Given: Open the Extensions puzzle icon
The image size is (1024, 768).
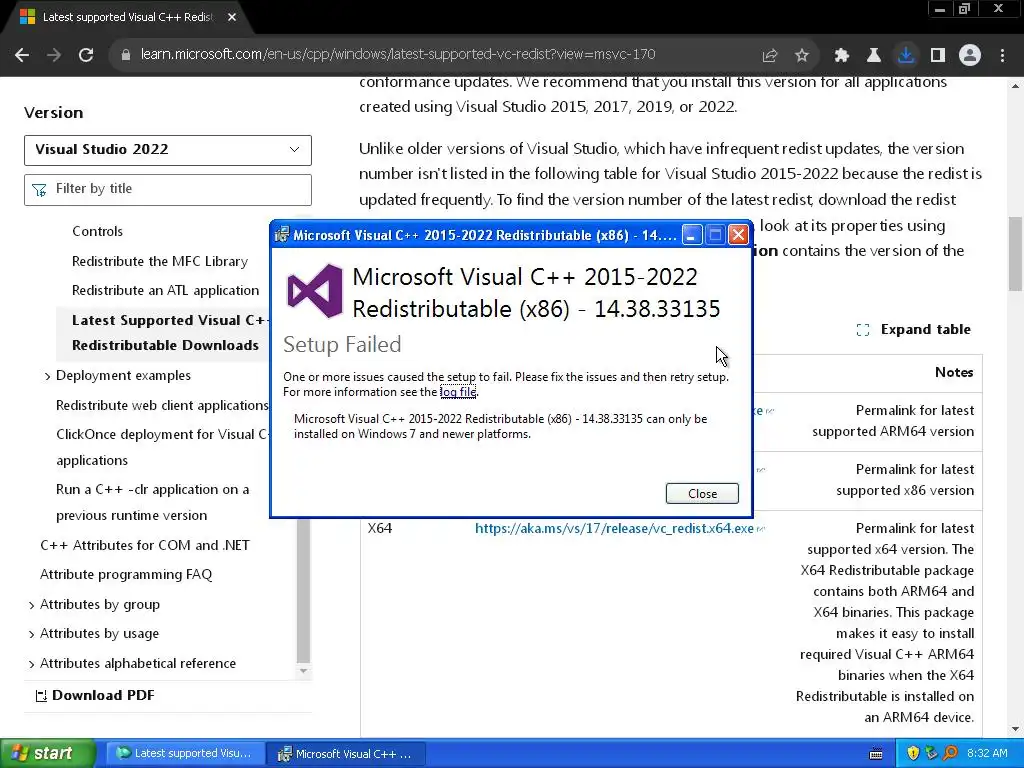Looking at the screenshot, I should (842, 56).
